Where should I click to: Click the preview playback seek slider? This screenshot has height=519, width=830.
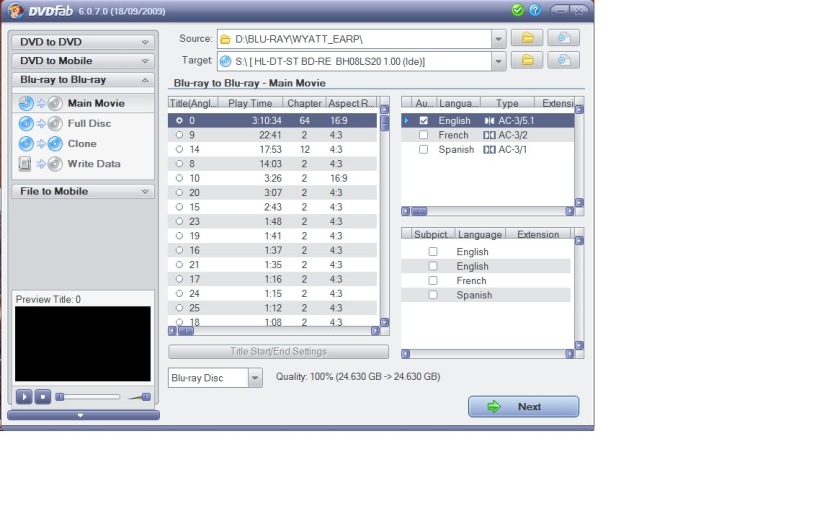(90, 397)
